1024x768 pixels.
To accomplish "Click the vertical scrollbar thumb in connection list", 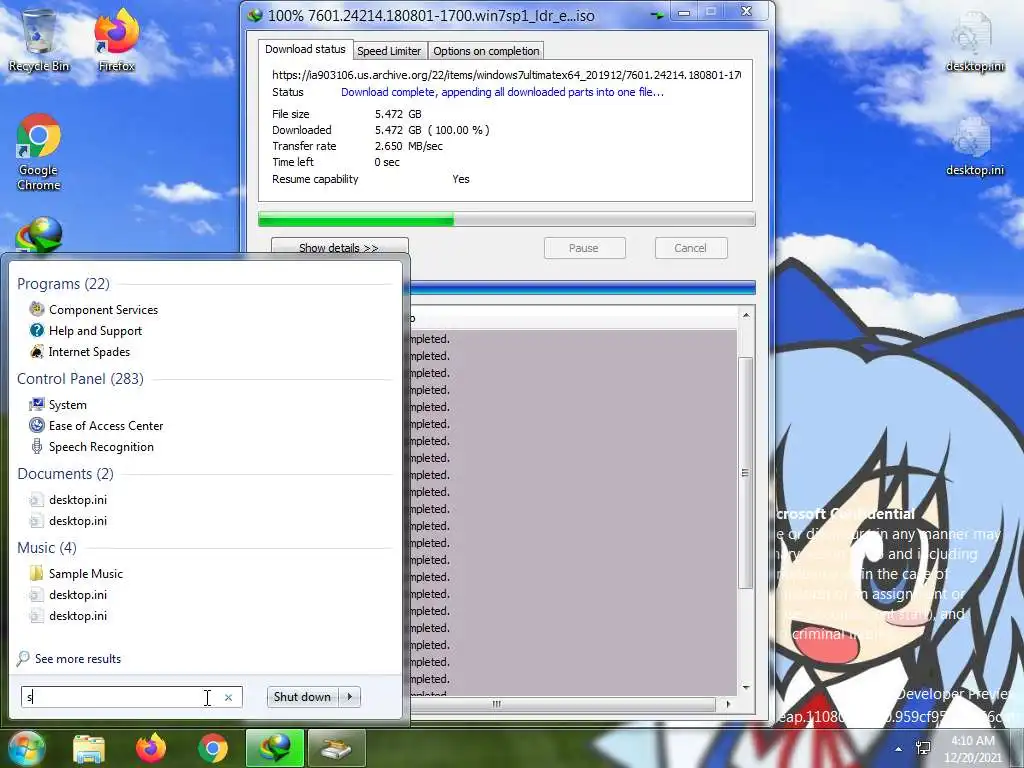I will click(x=745, y=473).
